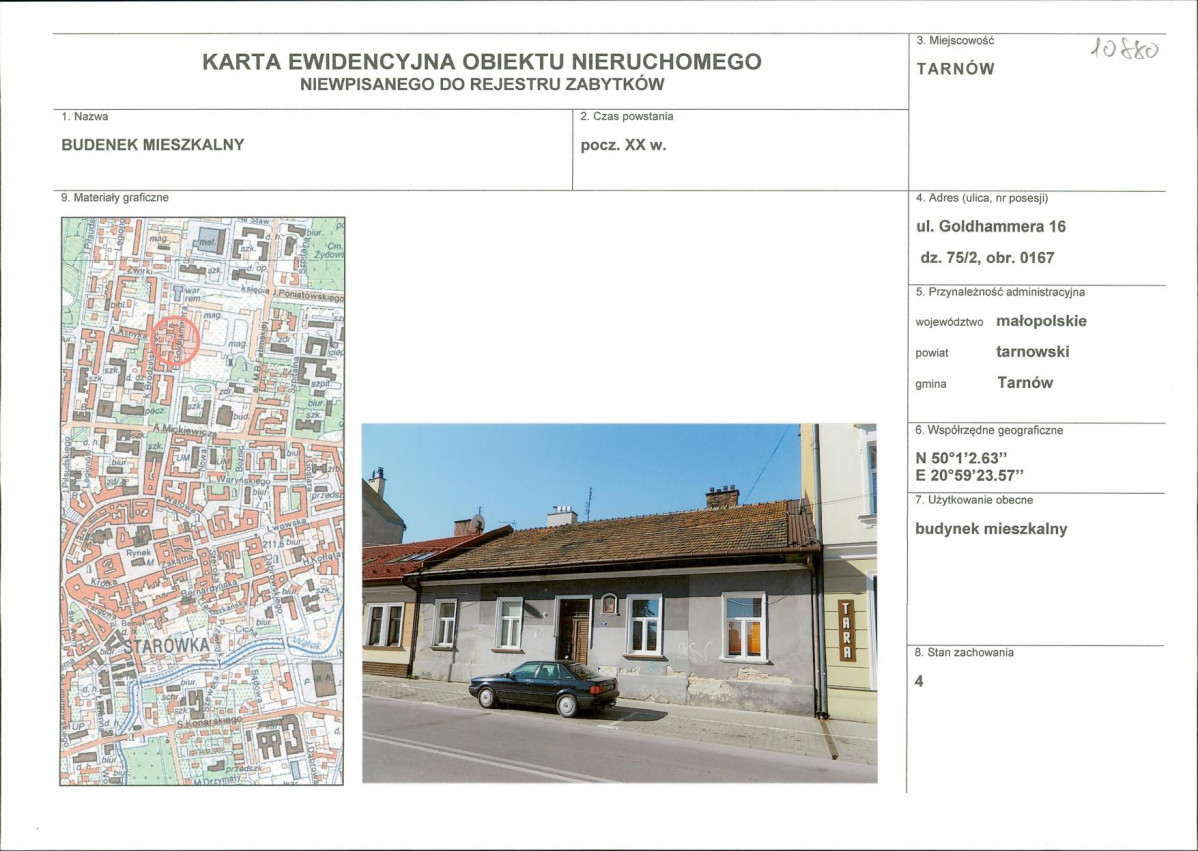Click the red location circle on the map
Image resolution: width=1198 pixels, height=851 pixels.
(x=176, y=340)
